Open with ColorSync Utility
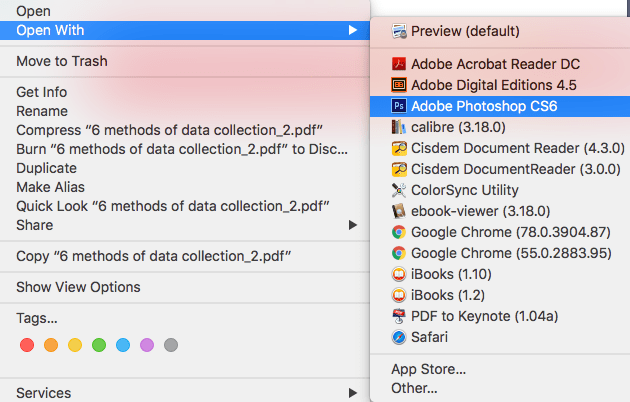Image resolution: width=630 pixels, height=402 pixels. pyautogui.click(x=500, y=190)
